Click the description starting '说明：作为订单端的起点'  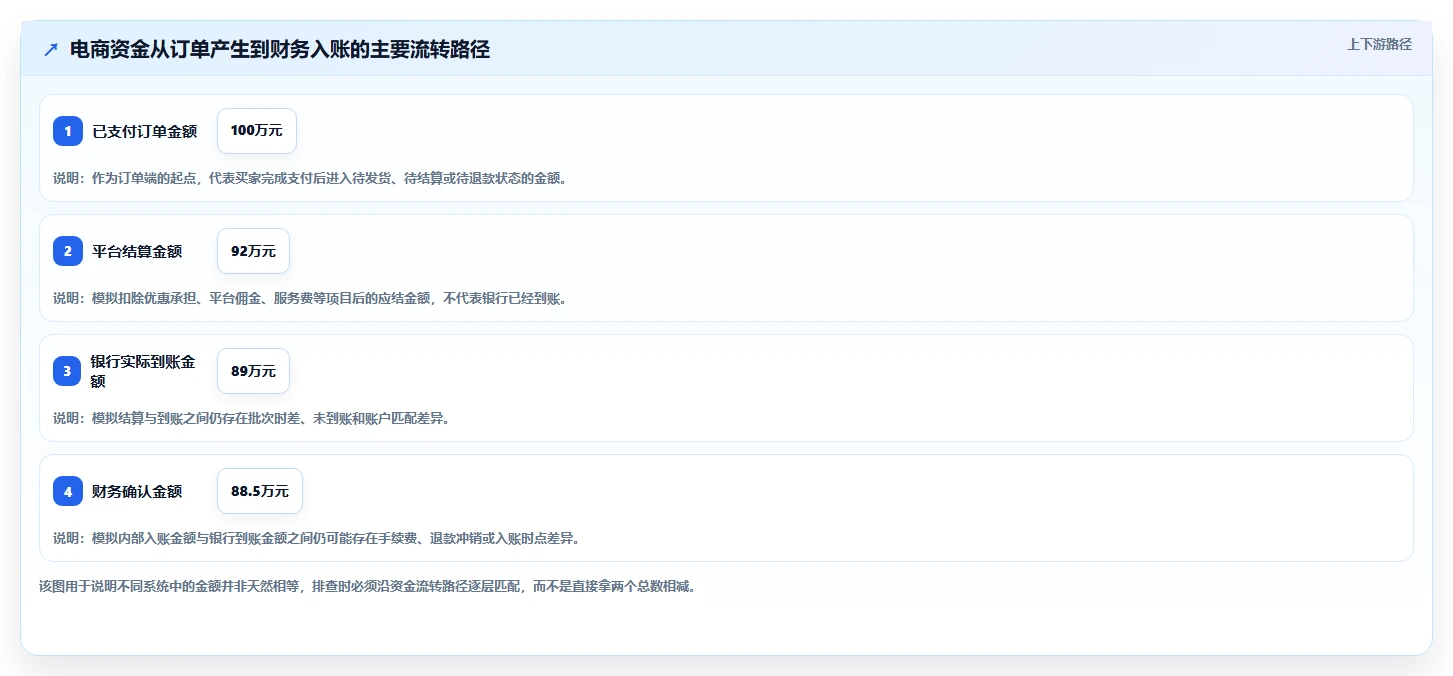click(310, 178)
